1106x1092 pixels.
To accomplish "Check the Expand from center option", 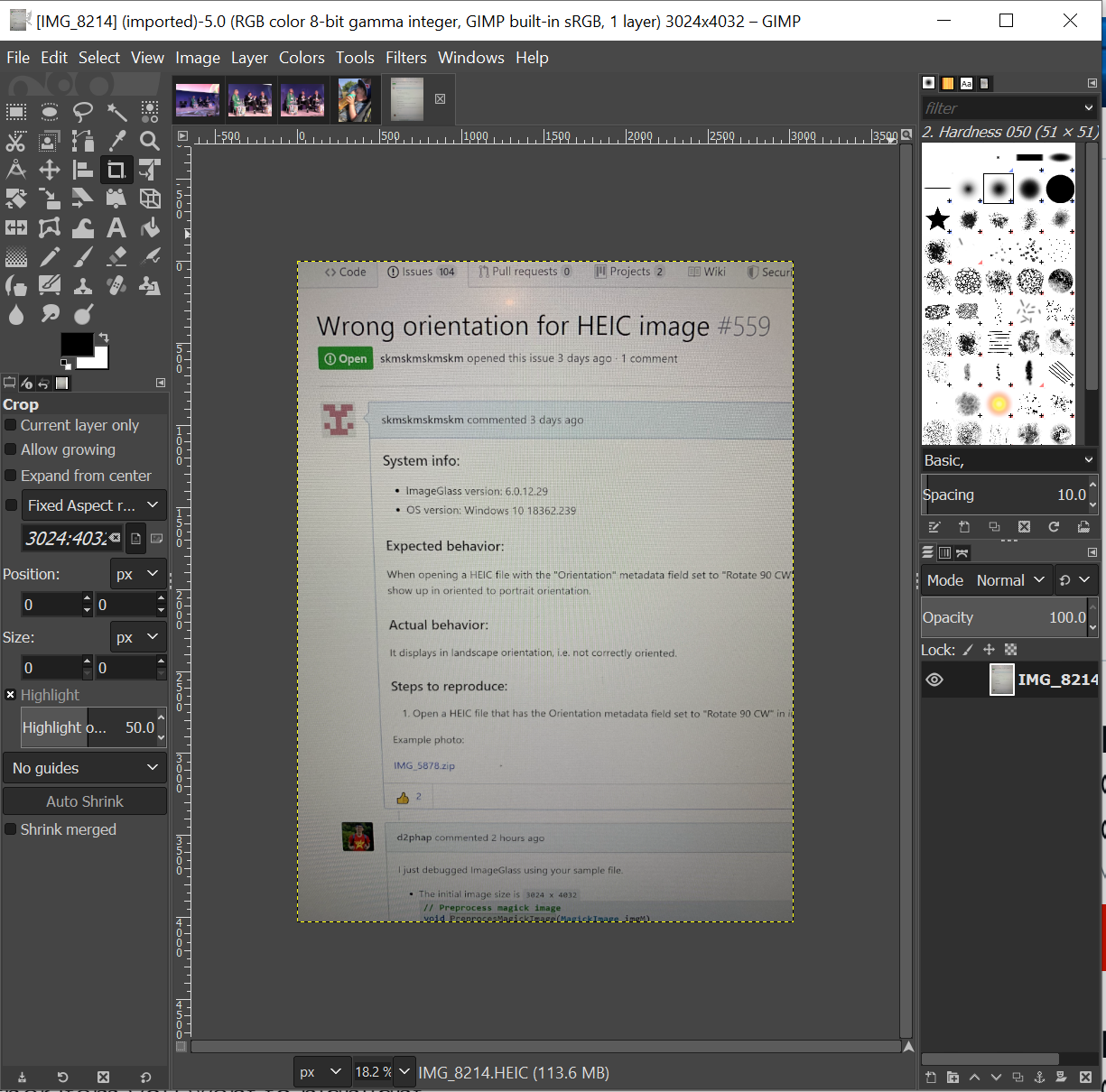I will [11, 476].
